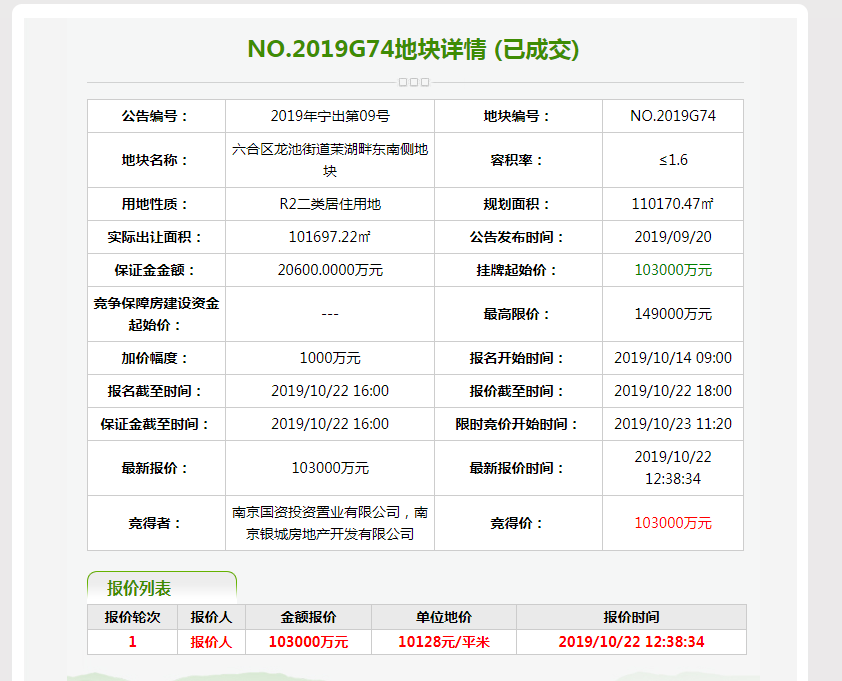Click red 报价人 entry in bid row
The height and width of the screenshot is (681, 842).
(x=211, y=642)
